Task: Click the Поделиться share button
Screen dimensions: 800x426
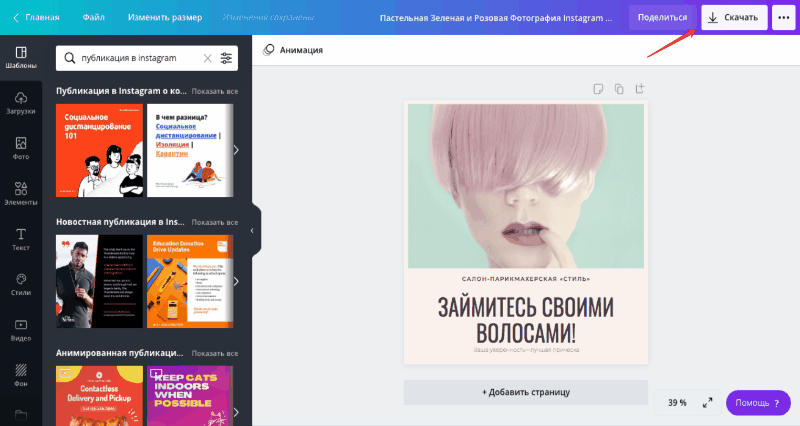Action: [x=662, y=17]
